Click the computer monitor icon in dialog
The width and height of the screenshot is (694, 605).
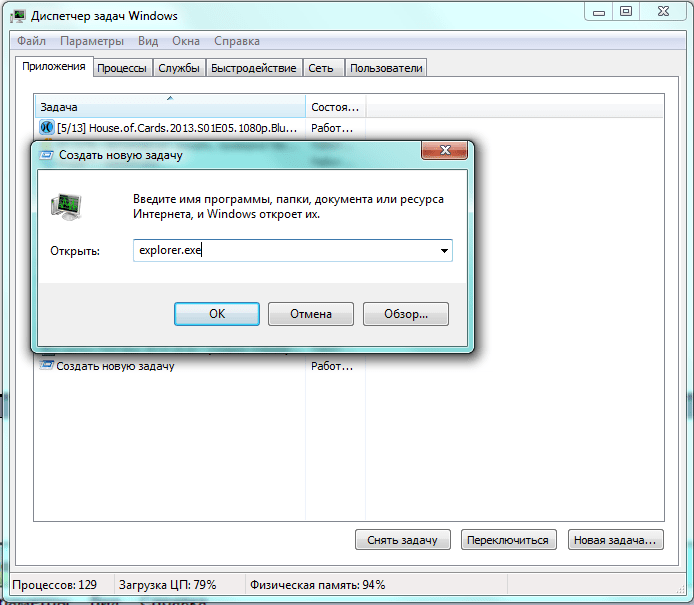coord(66,207)
